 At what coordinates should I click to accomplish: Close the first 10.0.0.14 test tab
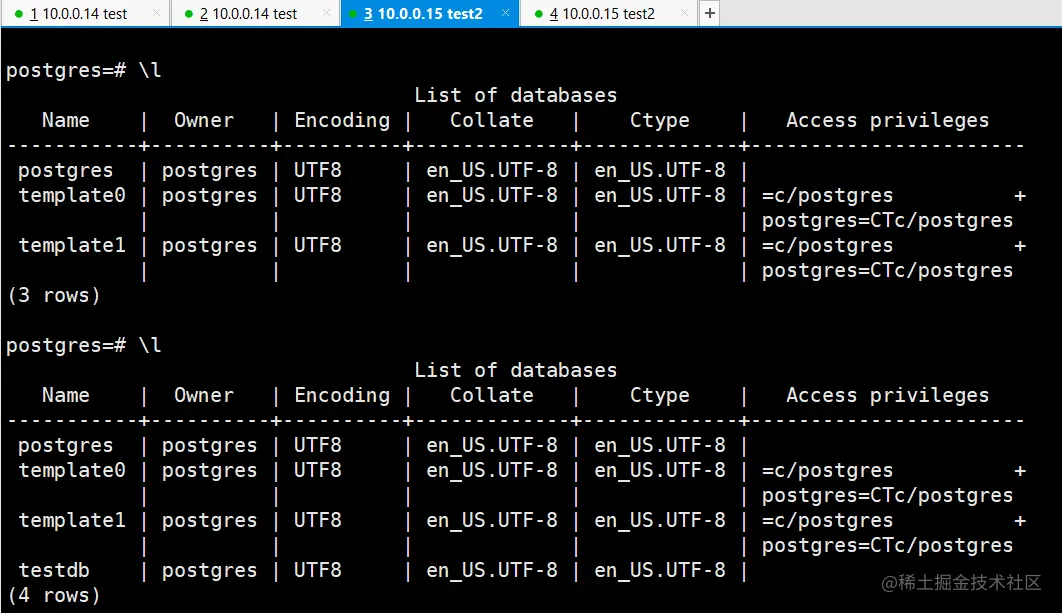tap(156, 14)
